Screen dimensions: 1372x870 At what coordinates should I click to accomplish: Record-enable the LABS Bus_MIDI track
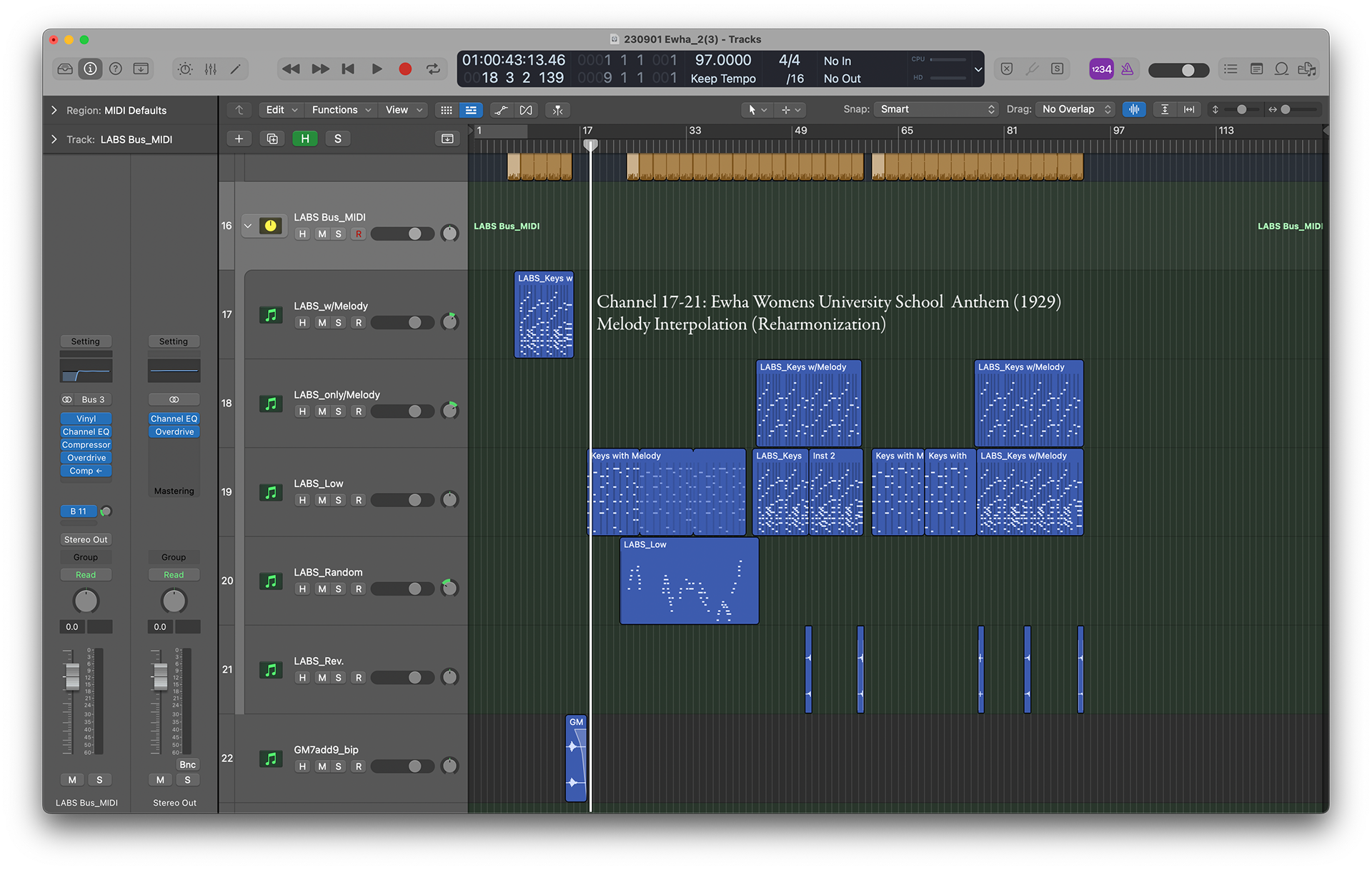pyautogui.click(x=359, y=234)
